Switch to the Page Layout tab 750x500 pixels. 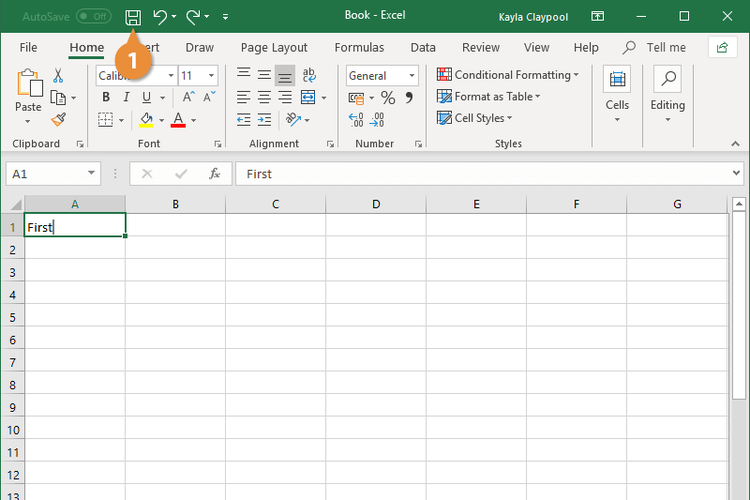274,47
